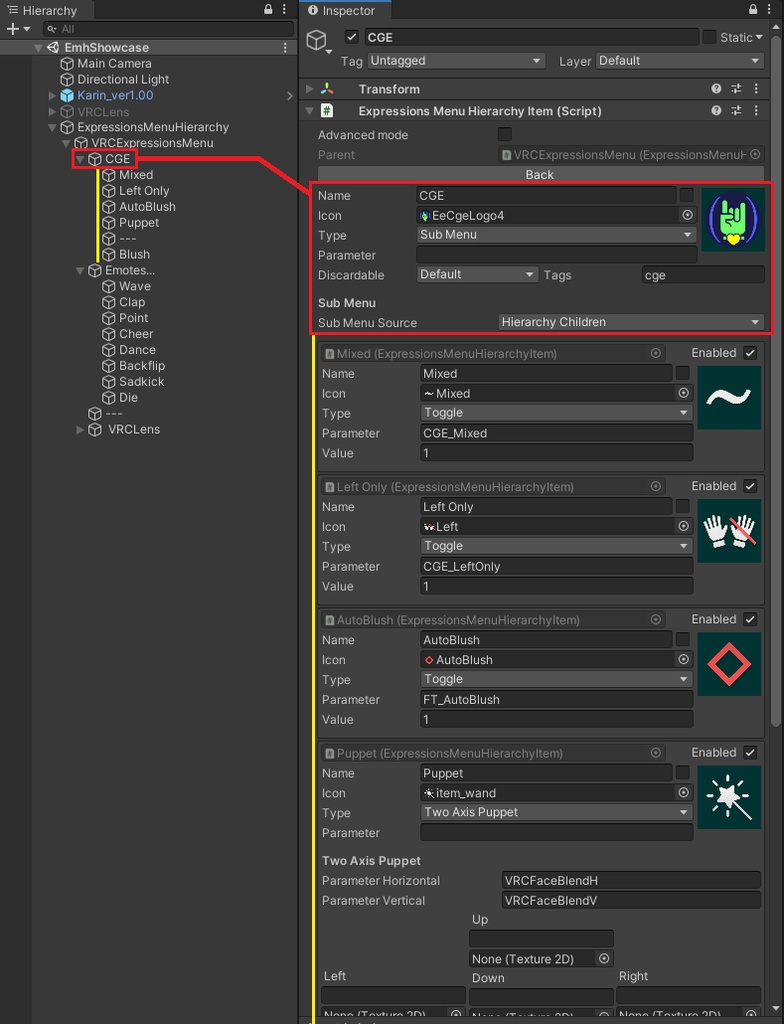Screen dimensions: 784x1024
Task: Click the Back button
Action: tap(540, 174)
